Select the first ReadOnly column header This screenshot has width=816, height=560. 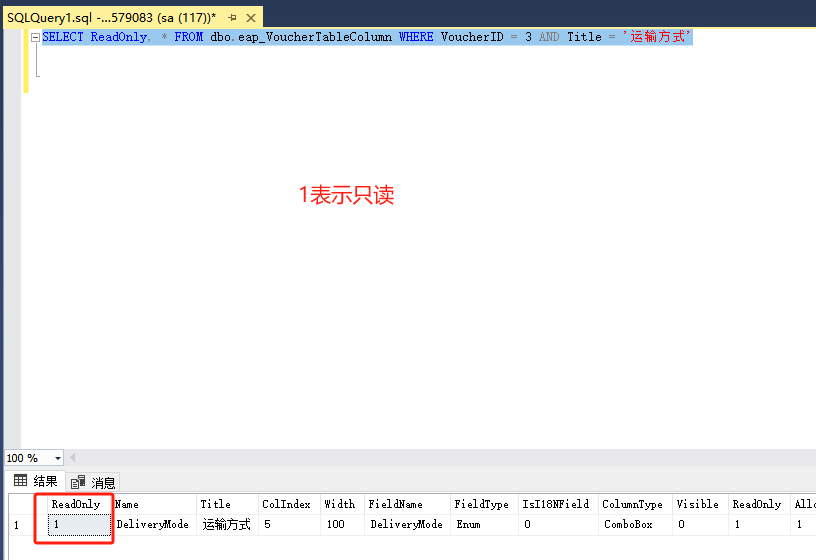pos(79,504)
